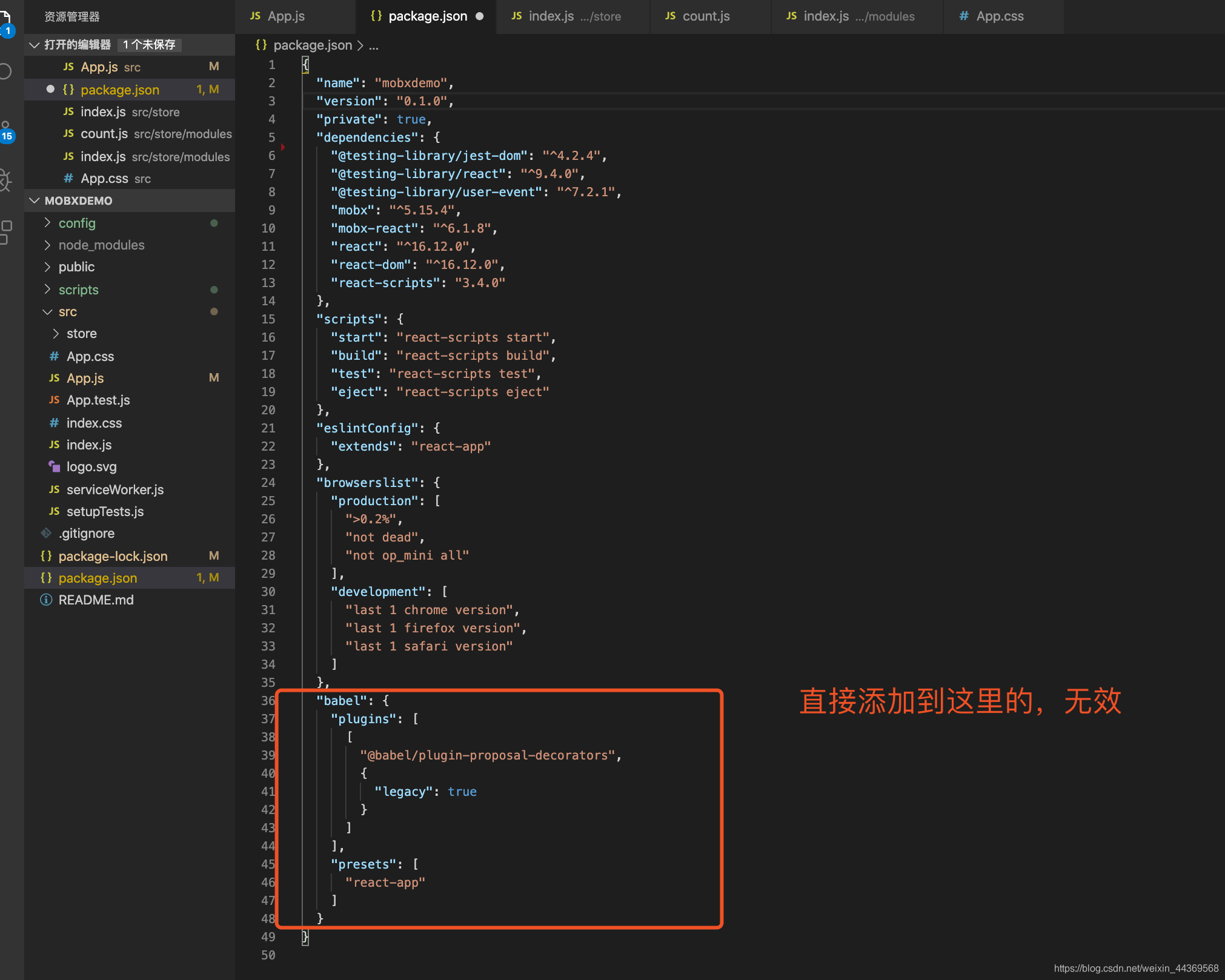Click the 1个未保存 unsaved badge
1225x980 pixels.
(149, 45)
